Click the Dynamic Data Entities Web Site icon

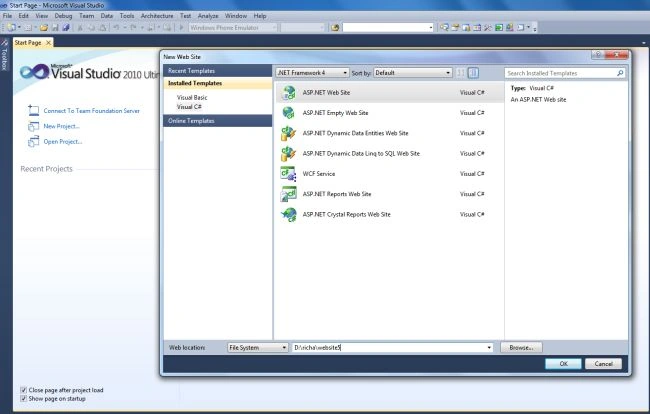click(289, 133)
